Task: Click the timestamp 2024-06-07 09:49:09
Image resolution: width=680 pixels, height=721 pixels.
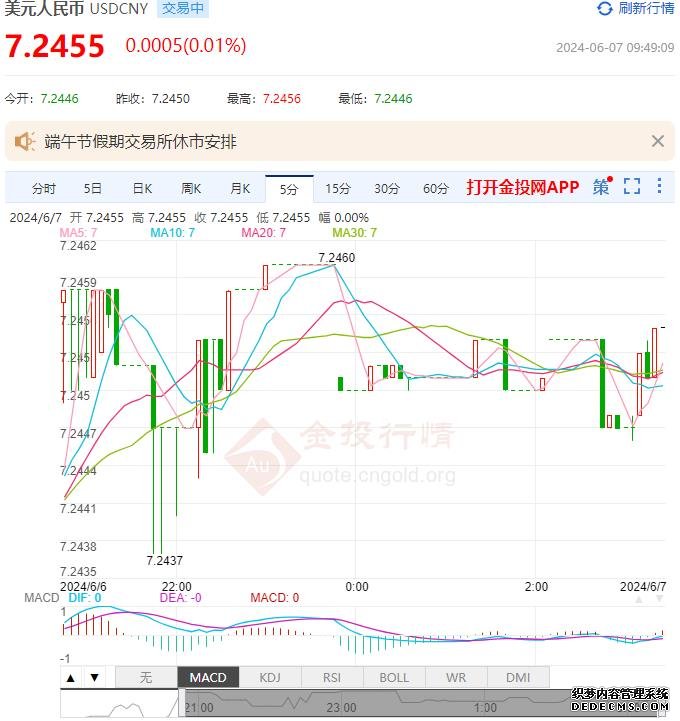Action: pyautogui.click(x=615, y=48)
